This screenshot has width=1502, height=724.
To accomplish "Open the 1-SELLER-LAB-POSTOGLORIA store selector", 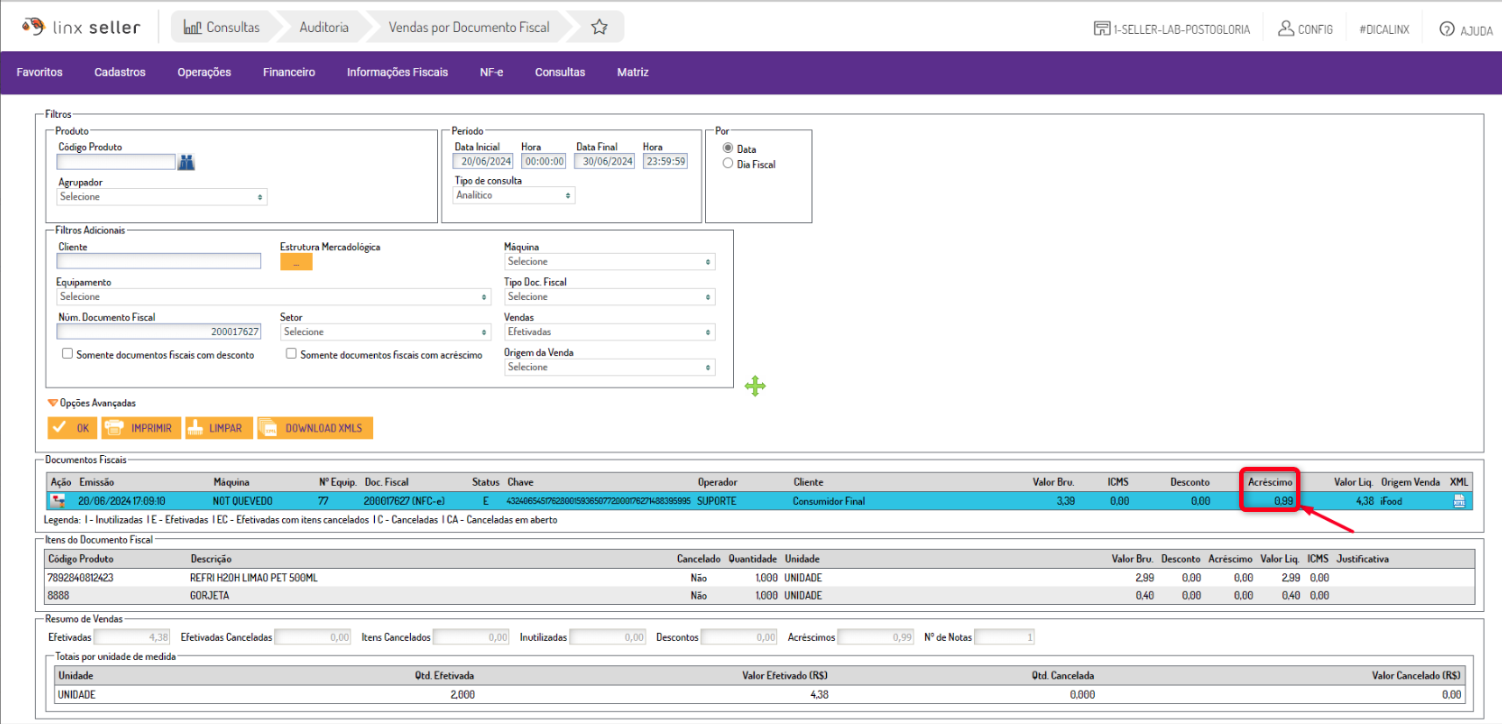I will 1172,29.
